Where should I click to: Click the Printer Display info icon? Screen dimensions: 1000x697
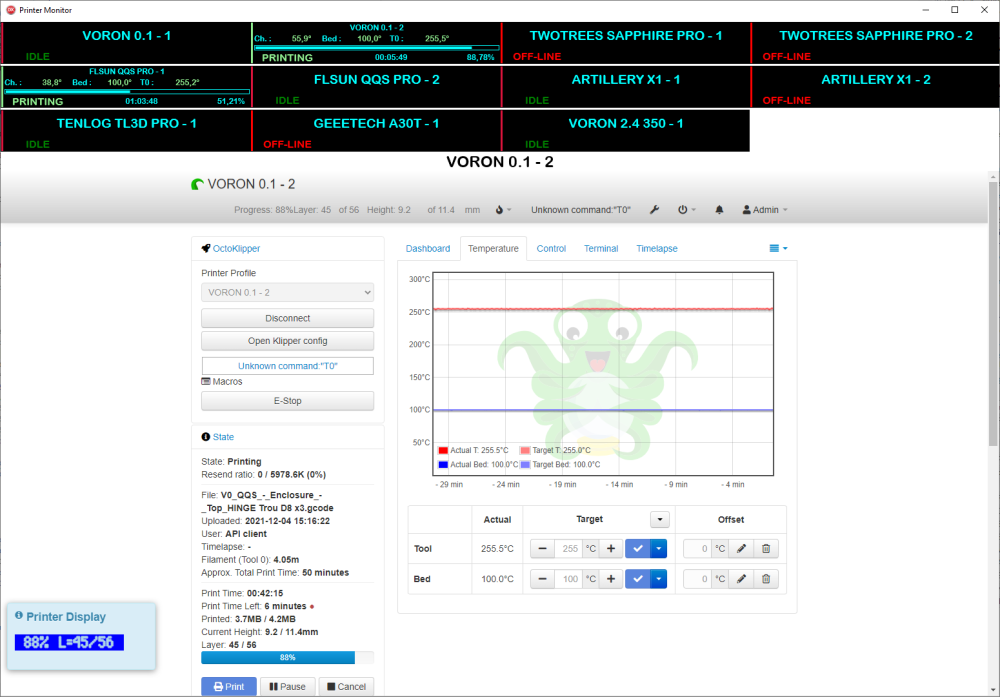pyautogui.click(x=19, y=615)
